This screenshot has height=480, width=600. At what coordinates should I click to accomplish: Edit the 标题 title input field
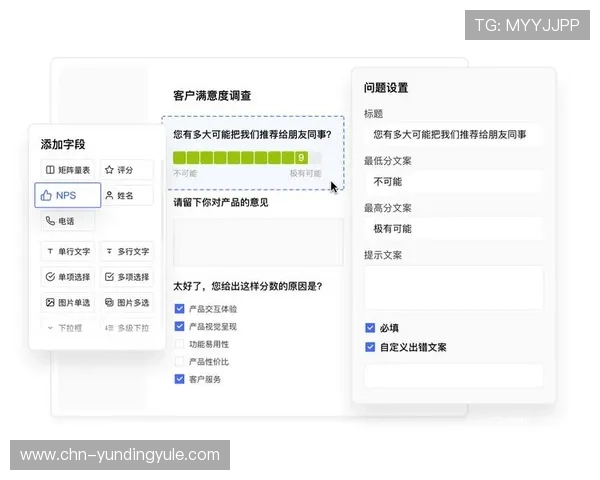(454, 134)
